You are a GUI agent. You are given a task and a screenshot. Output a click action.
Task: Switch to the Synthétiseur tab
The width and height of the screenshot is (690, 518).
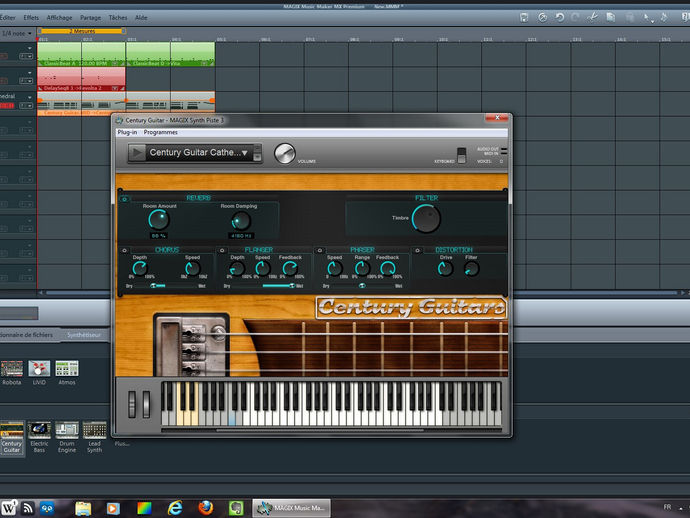(x=84, y=335)
